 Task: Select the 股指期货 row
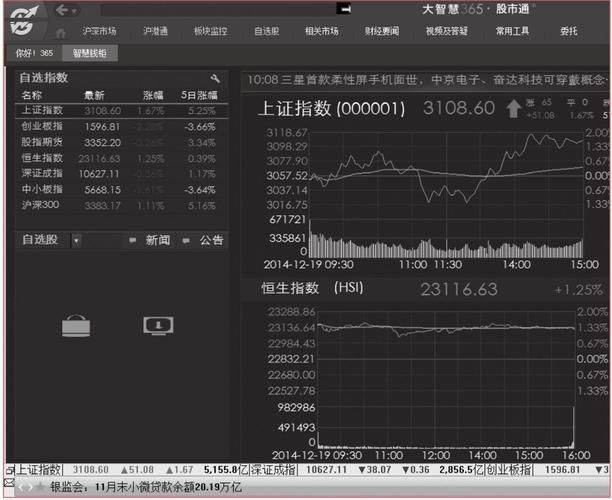point(121,142)
